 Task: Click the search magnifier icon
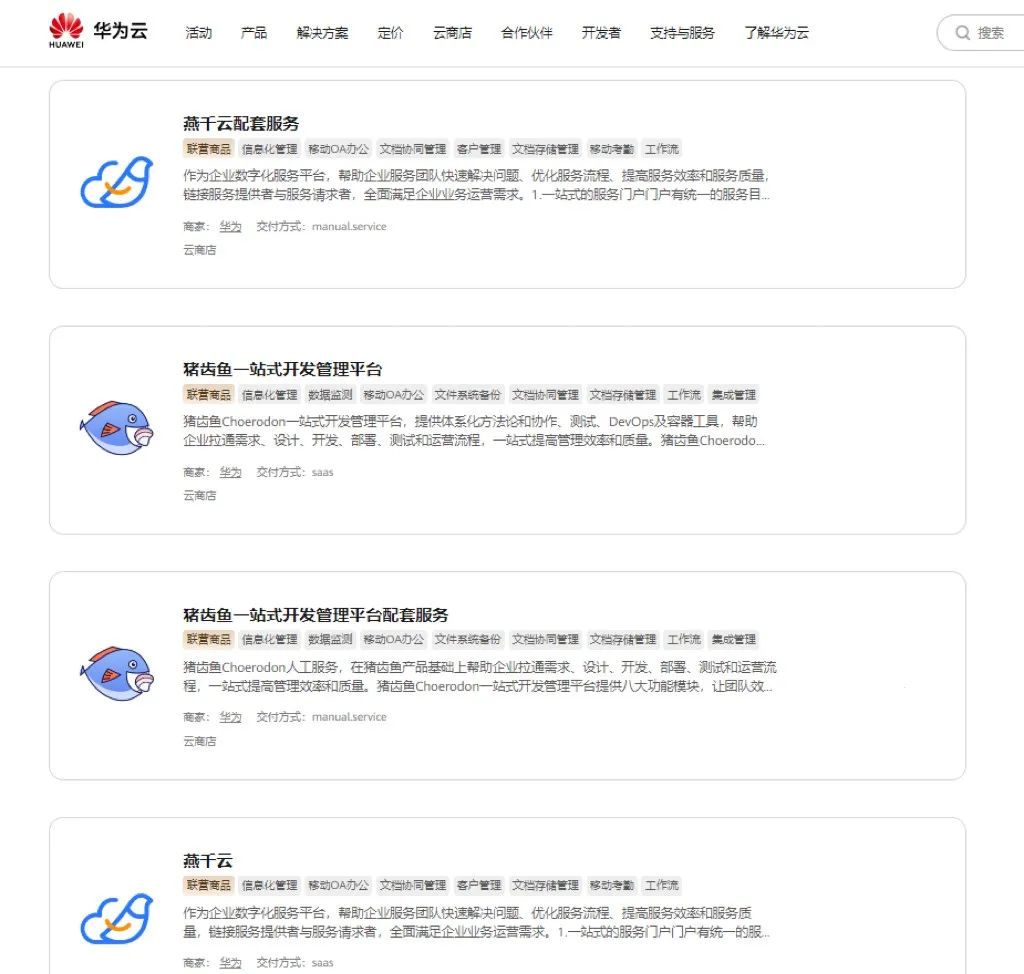pyautogui.click(x=962, y=33)
